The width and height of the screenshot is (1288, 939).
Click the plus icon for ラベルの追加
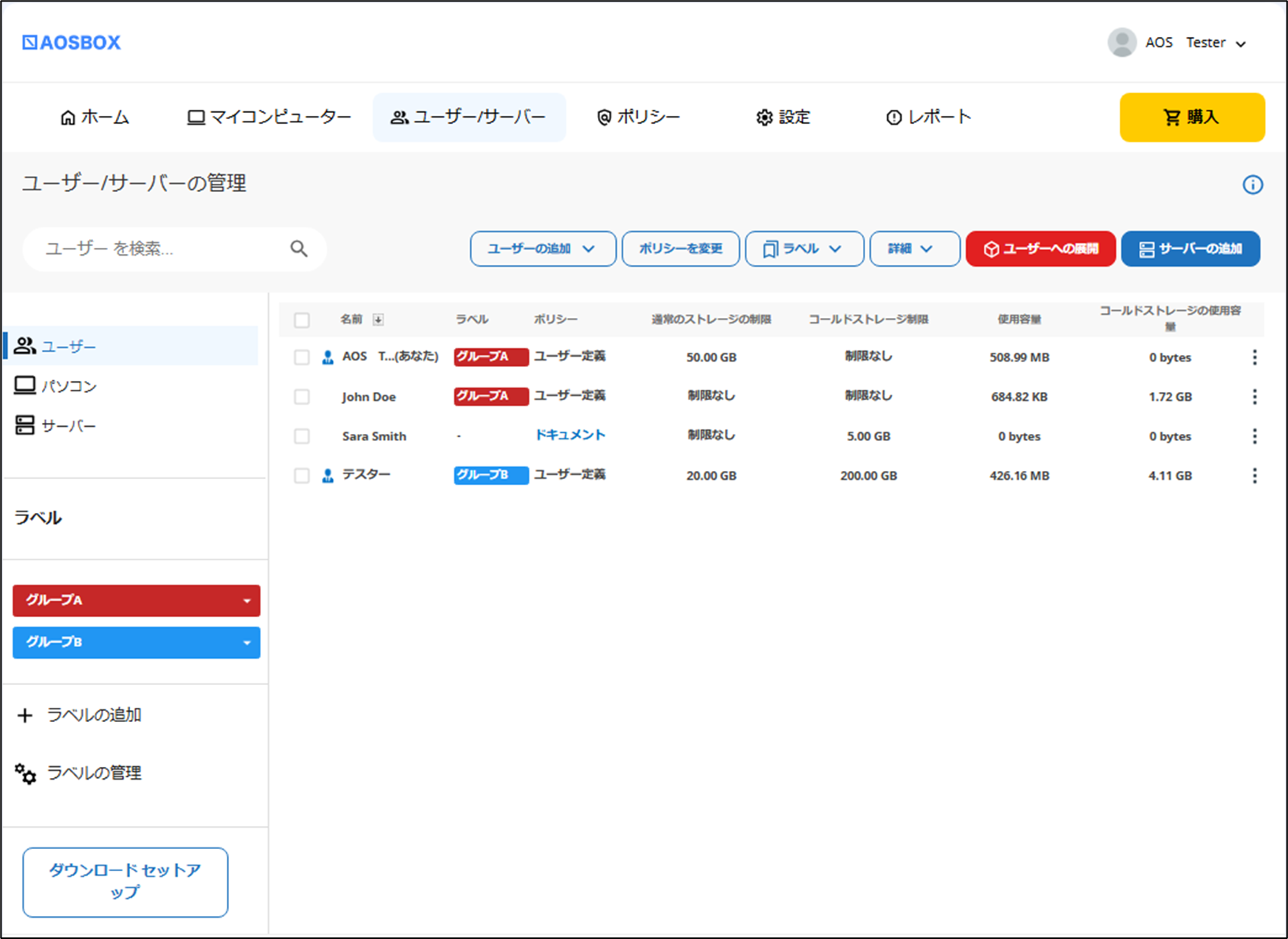(x=25, y=715)
